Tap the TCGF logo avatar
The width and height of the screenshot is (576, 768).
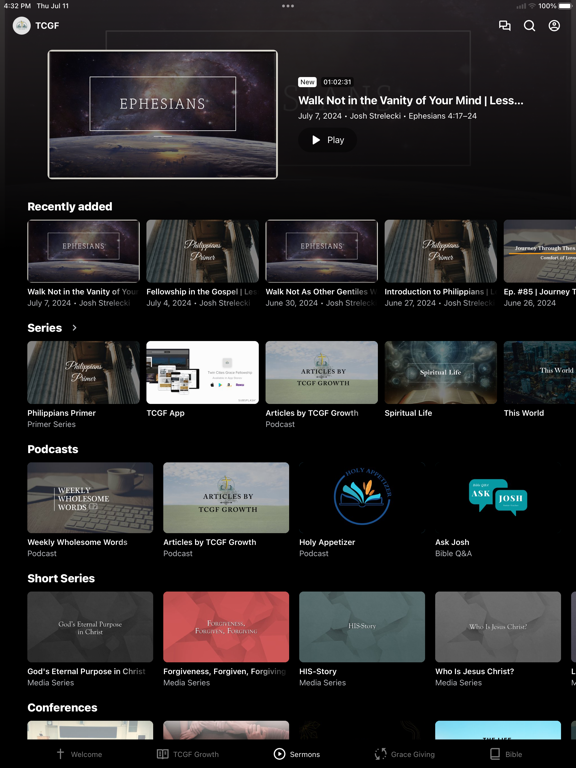(x=22, y=25)
